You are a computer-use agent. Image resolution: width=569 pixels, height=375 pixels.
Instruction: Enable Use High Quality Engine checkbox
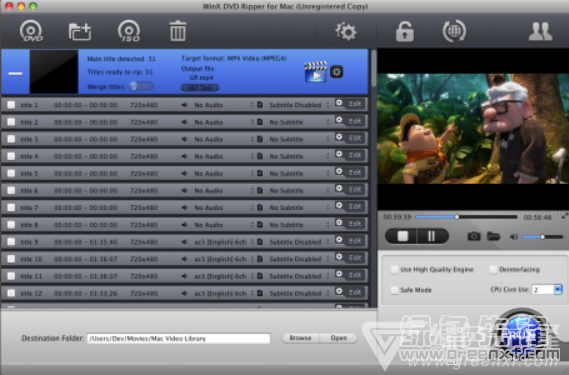(394, 269)
